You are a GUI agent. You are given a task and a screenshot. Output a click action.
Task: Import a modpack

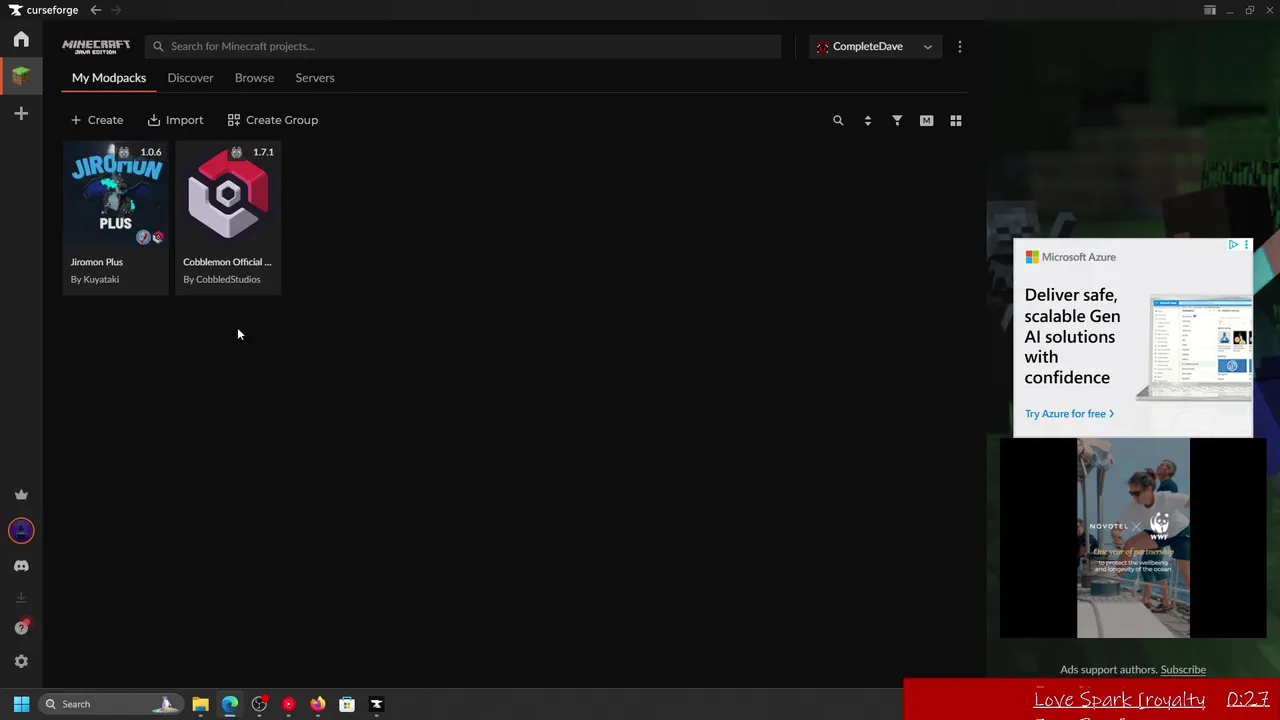click(175, 120)
